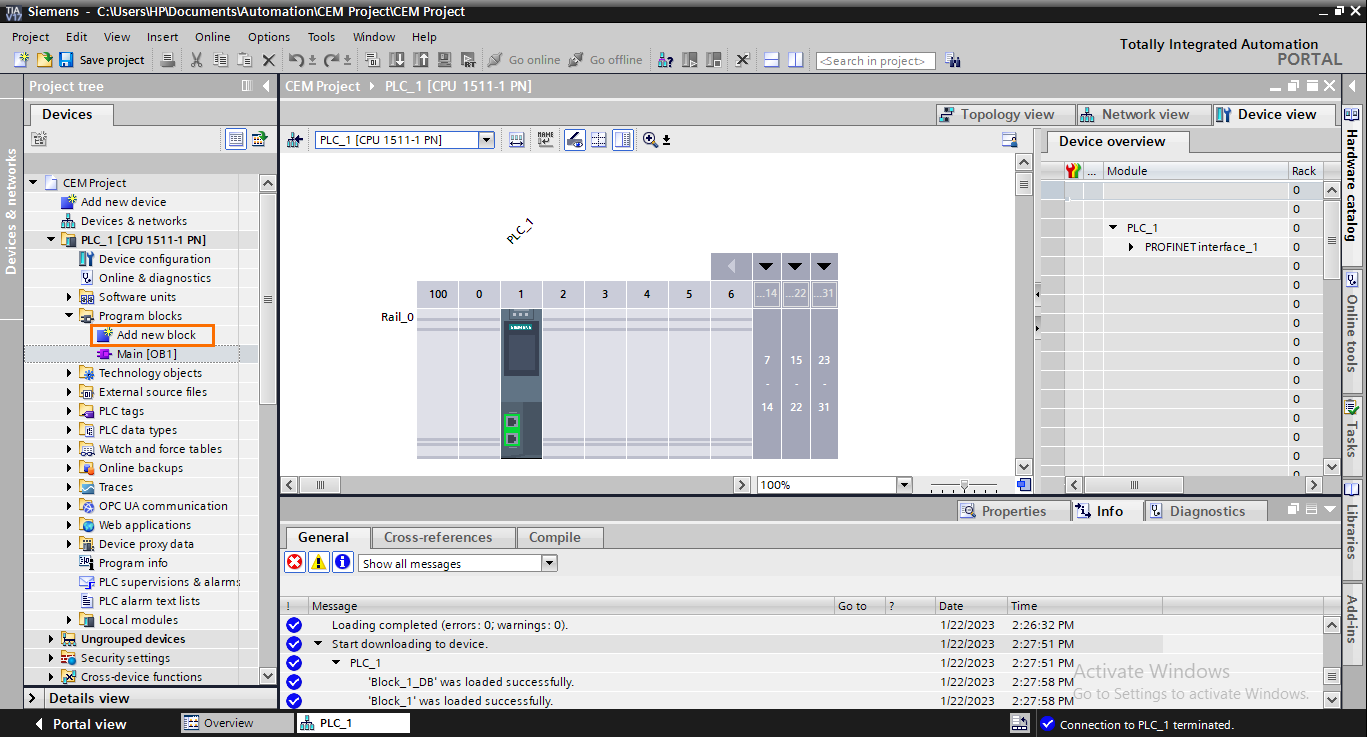
Task: Click the Search in project input field
Action: (x=875, y=60)
